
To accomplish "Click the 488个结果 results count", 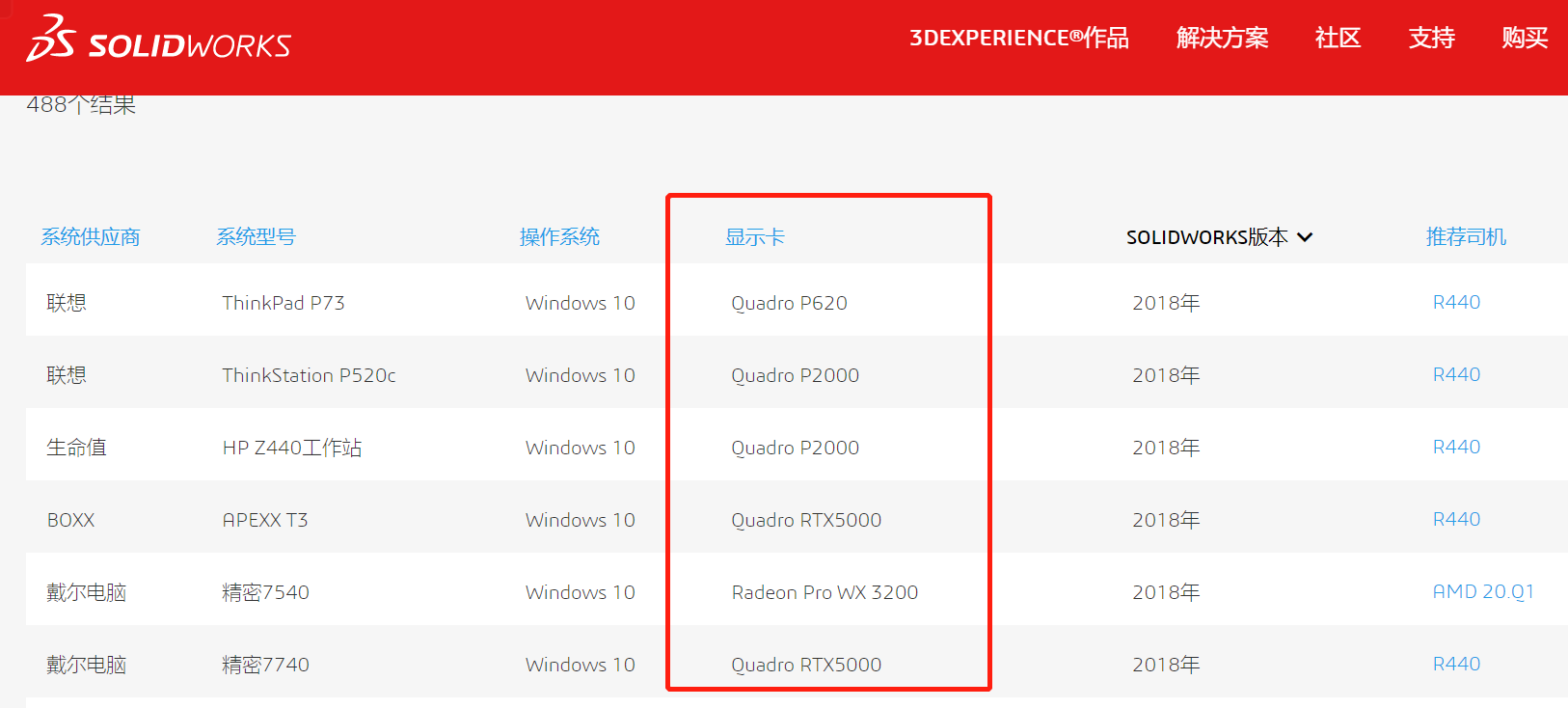I will (x=81, y=104).
